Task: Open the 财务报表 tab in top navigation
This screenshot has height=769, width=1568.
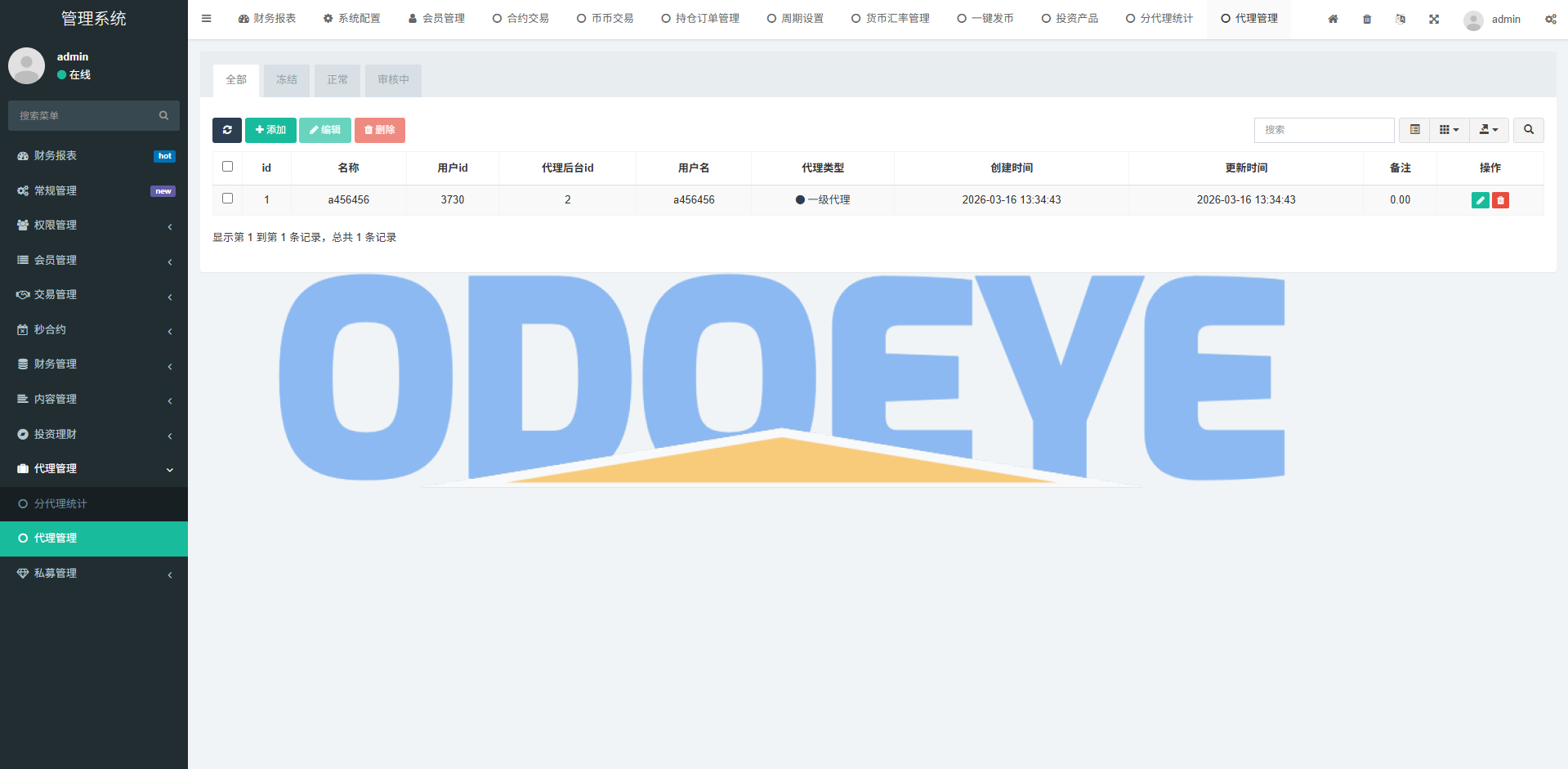Action: click(267, 19)
